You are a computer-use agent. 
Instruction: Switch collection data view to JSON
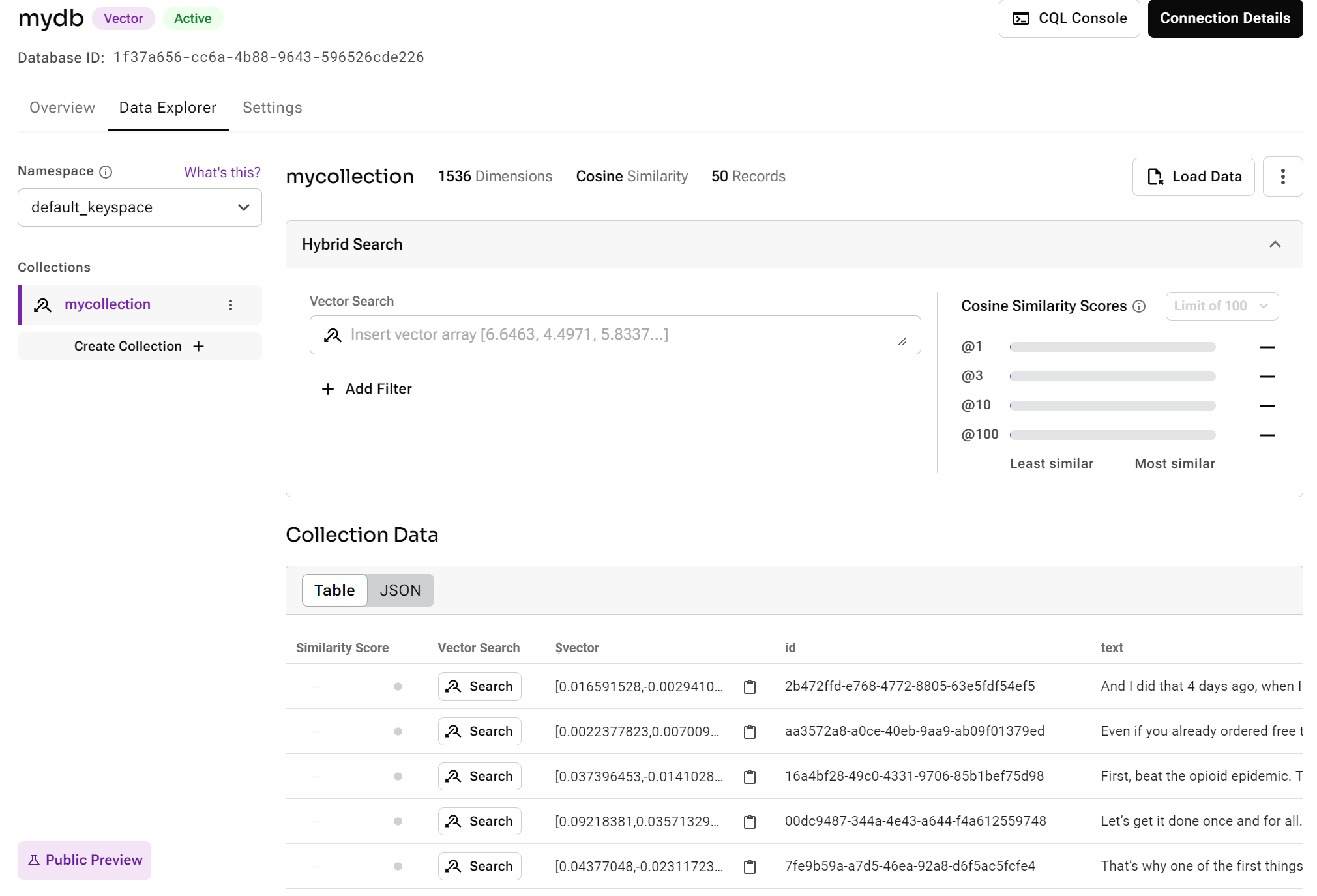point(400,590)
